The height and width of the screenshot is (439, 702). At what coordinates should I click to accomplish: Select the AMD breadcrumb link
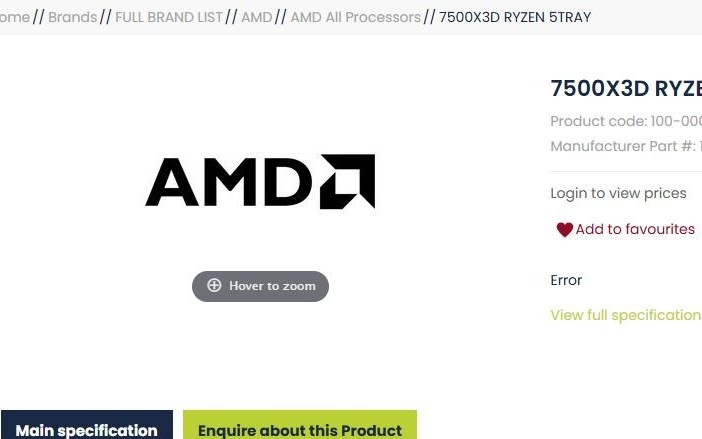point(256,17)
